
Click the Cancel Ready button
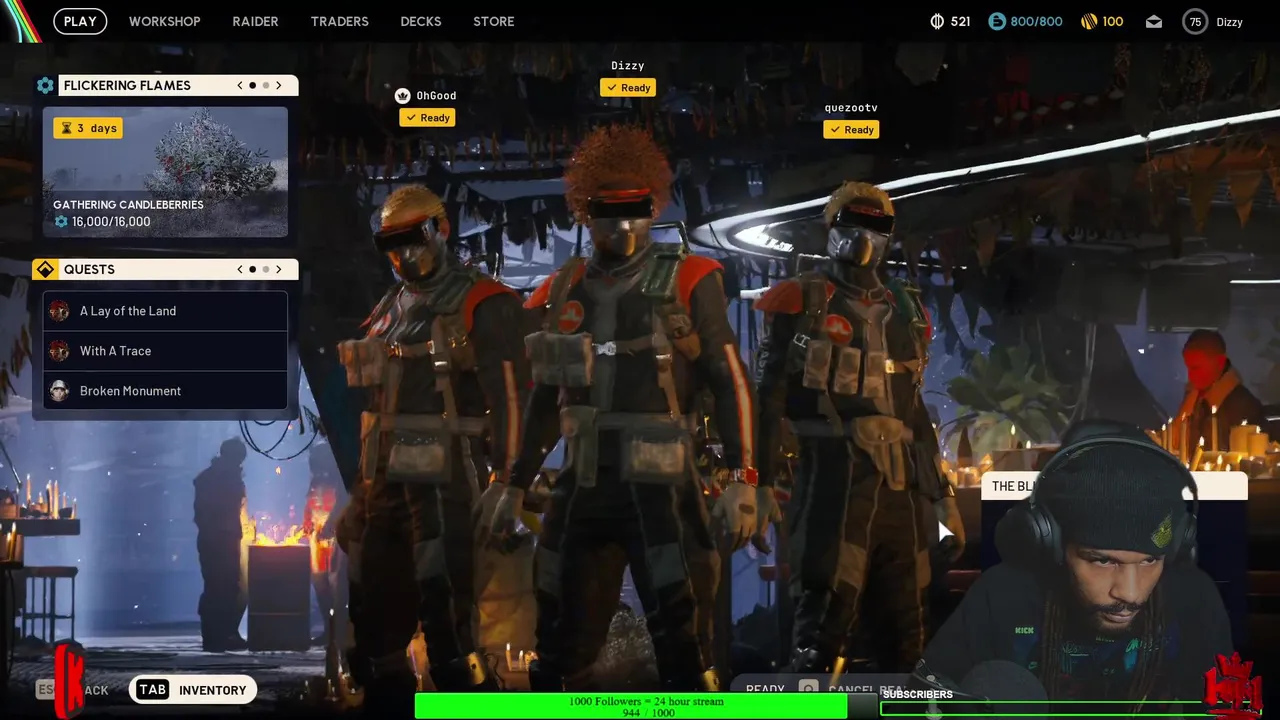(852, 689)
